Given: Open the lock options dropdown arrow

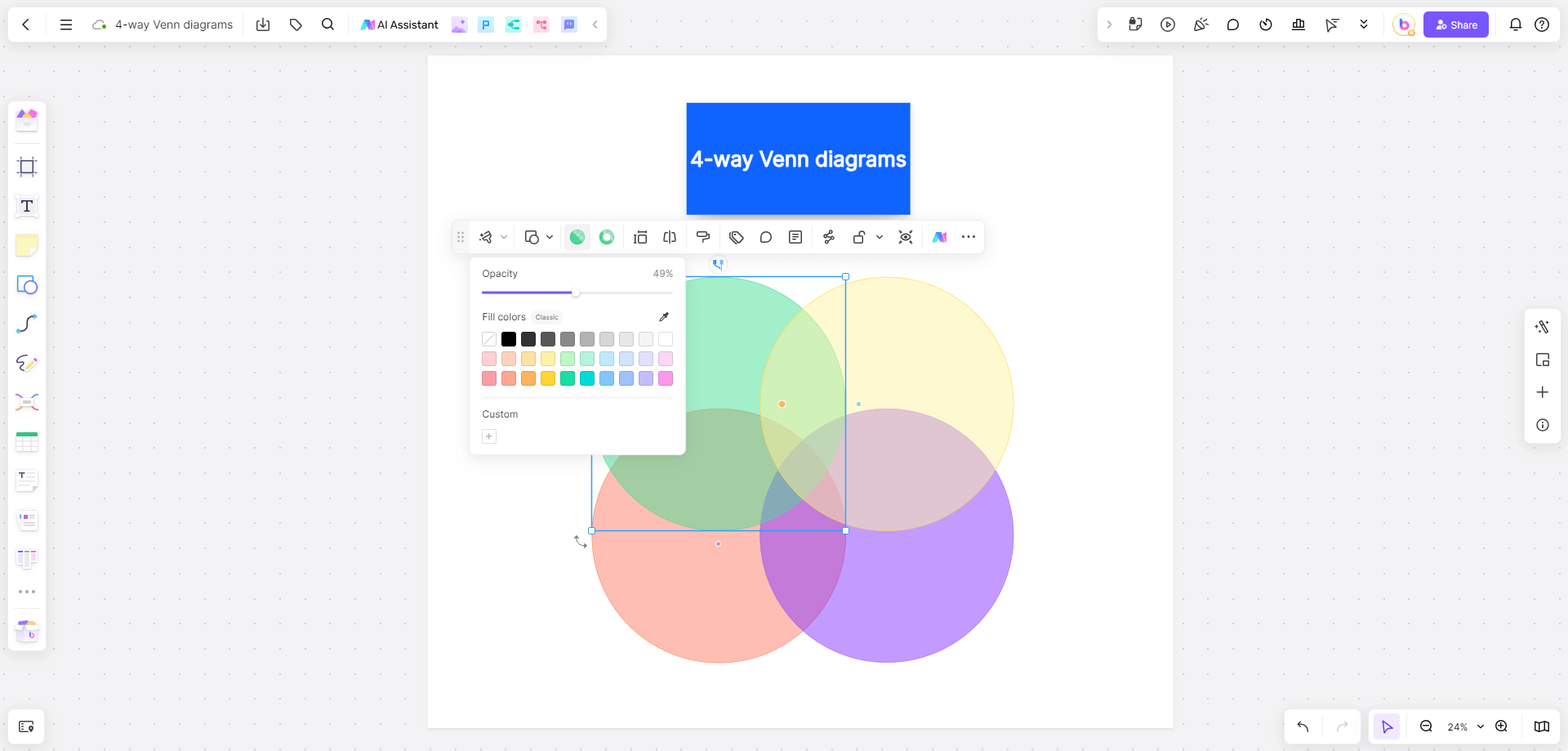Looking at the screenshot, I should click(880, 237).
